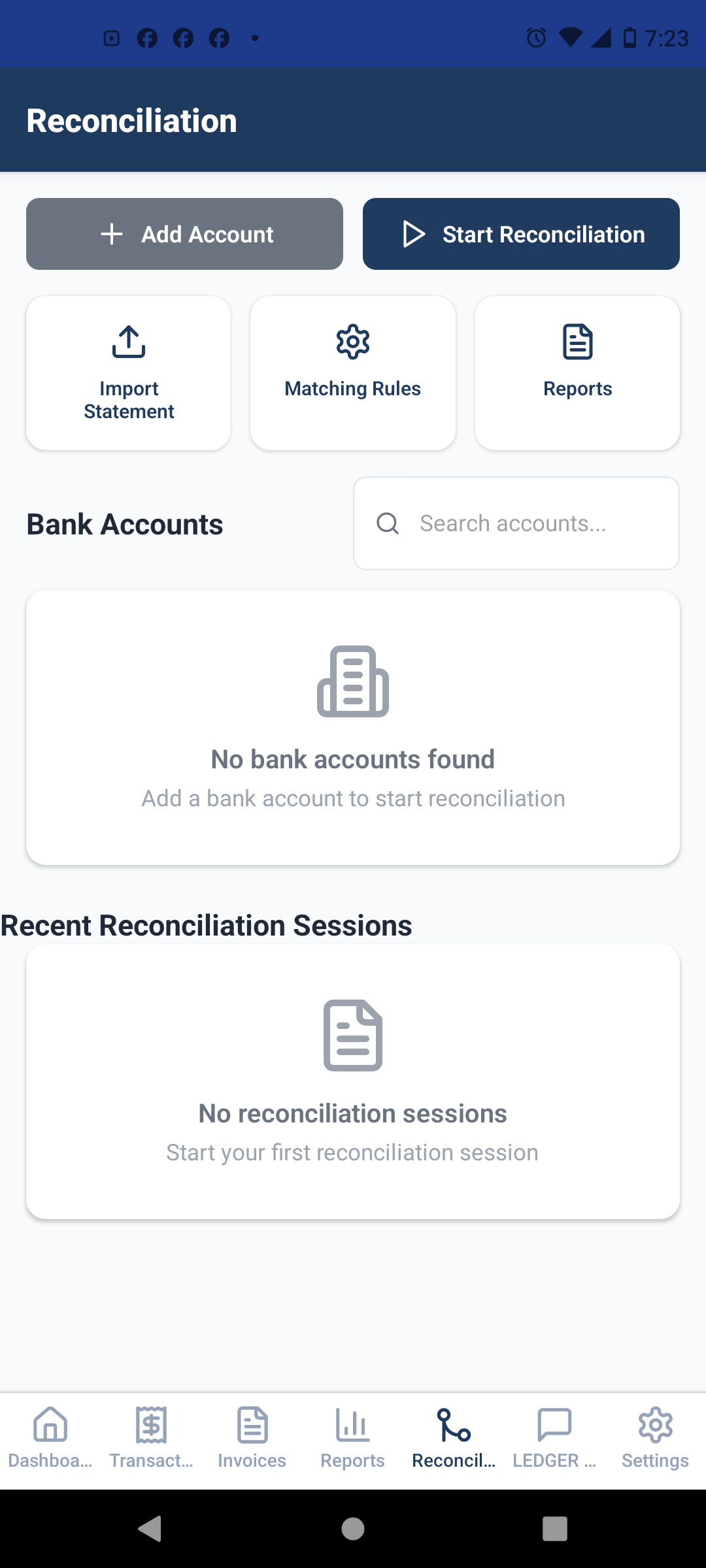Image resolution: width=706 pixels, height=1568 pixels.
Task: Open Android recent apps button
Action: [x=555, y=1529]
